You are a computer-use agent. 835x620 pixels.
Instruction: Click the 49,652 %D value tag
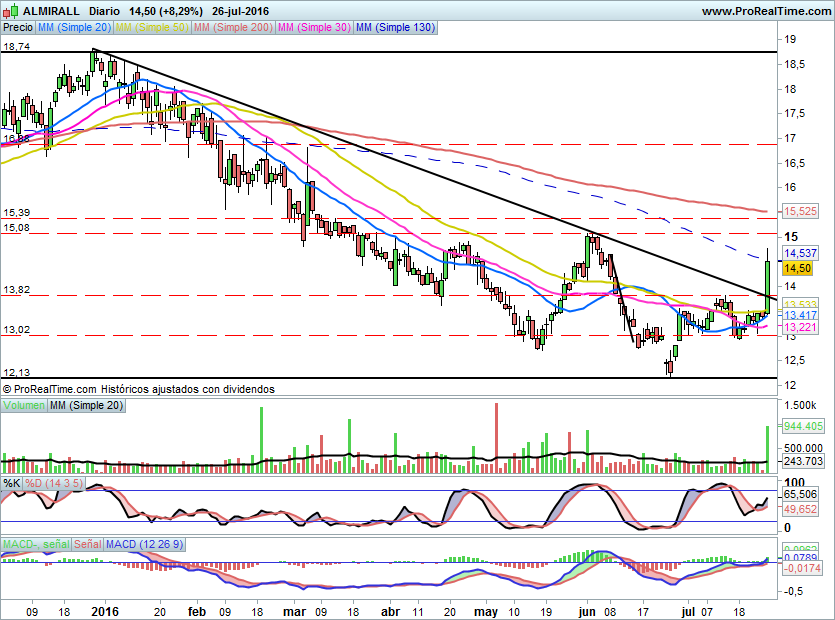(800, 509)
